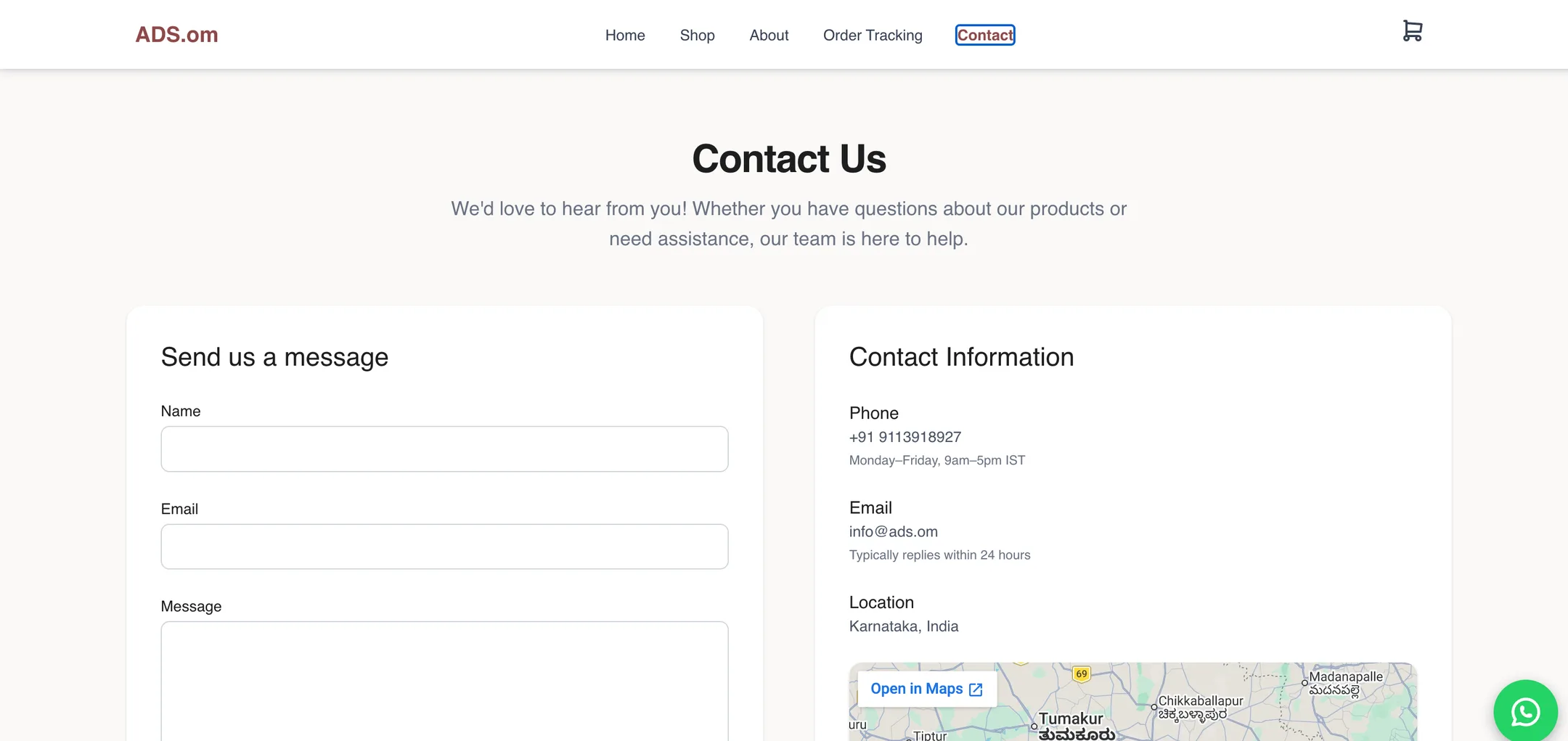Click the Contact Information heading
The image size is (1568, 741).
tap(961, 357)
